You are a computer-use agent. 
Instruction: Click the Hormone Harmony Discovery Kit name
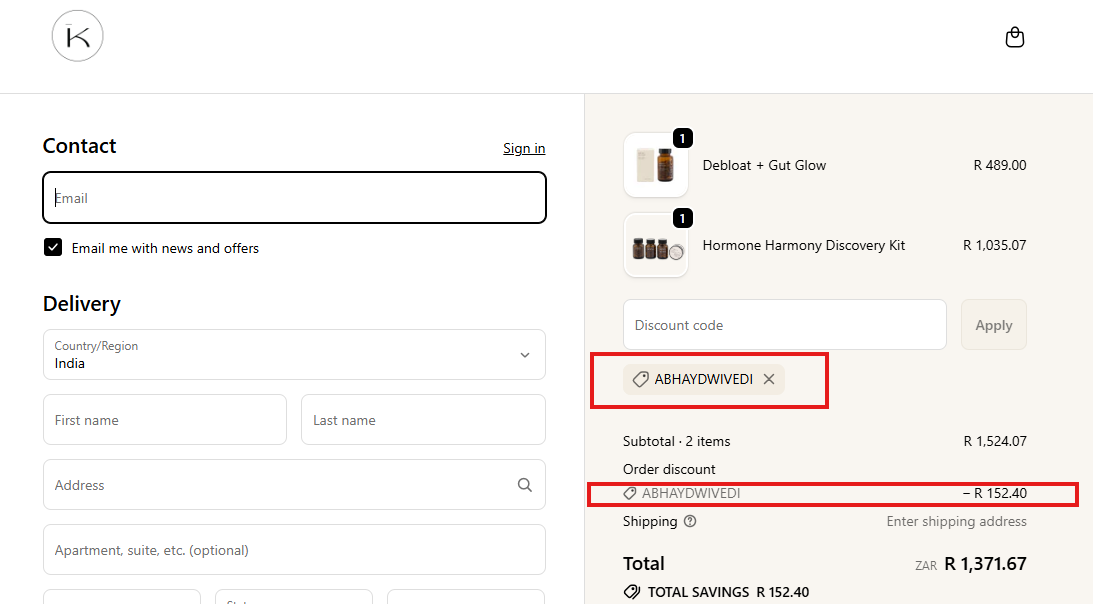[x=804, y=246]
